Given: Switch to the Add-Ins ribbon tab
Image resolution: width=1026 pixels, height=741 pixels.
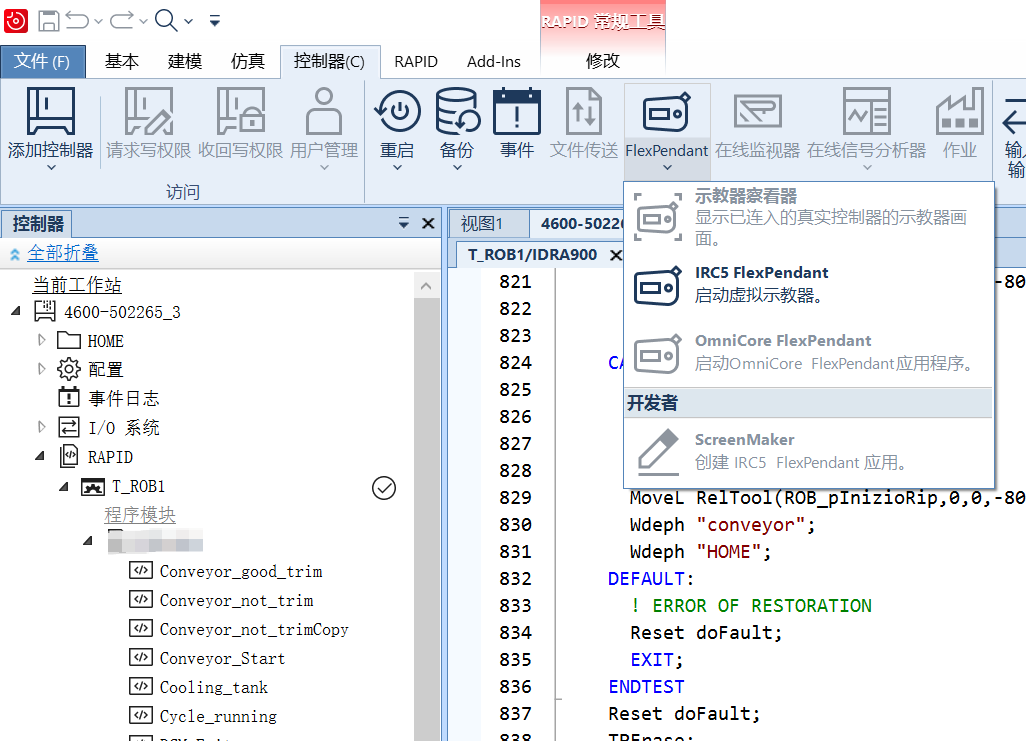Looking at the screenshot, I should click(493, 62).
